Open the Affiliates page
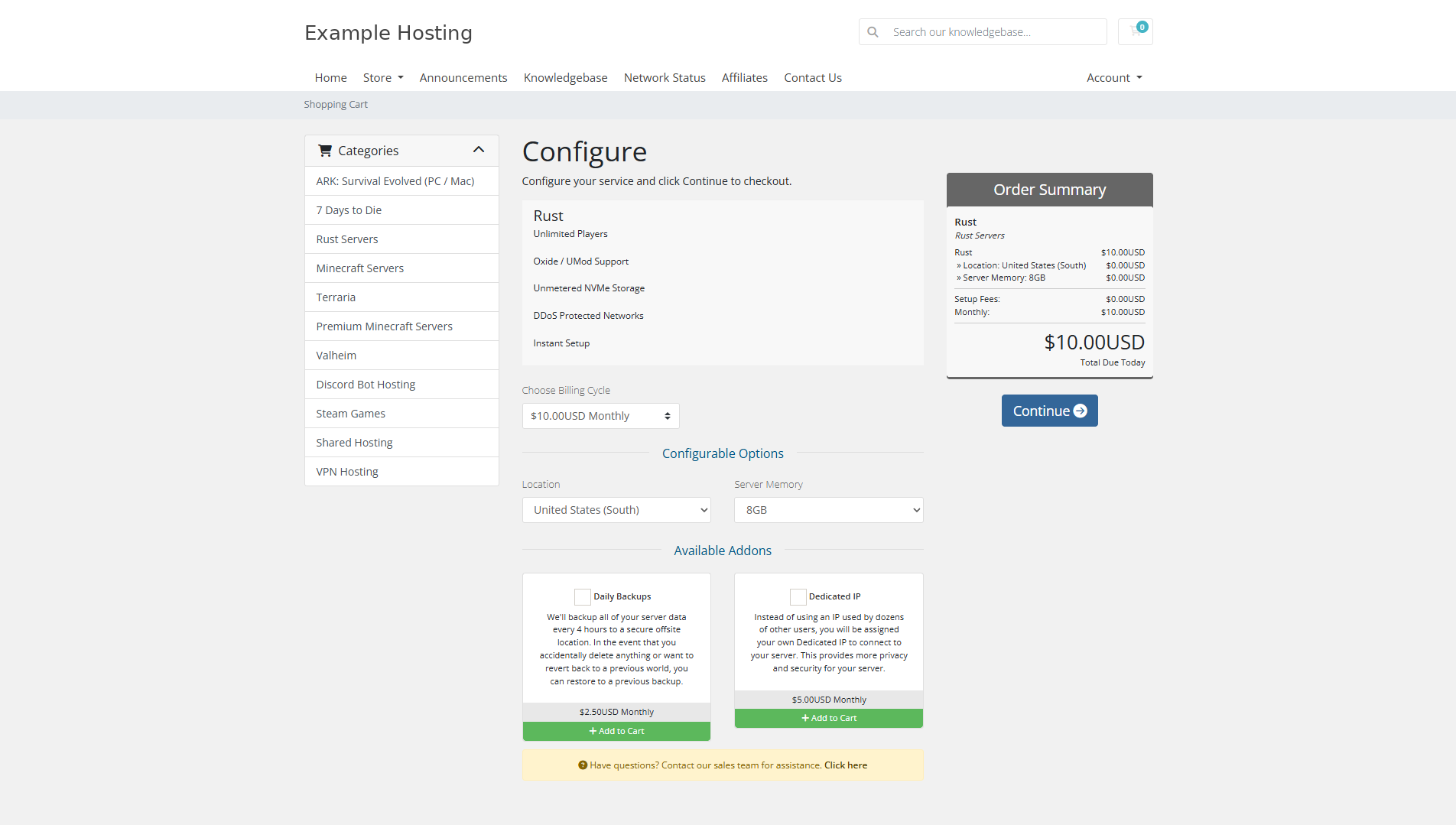Image resolution: width=1456 pixels, height=825 pixels. pos(745,77)
